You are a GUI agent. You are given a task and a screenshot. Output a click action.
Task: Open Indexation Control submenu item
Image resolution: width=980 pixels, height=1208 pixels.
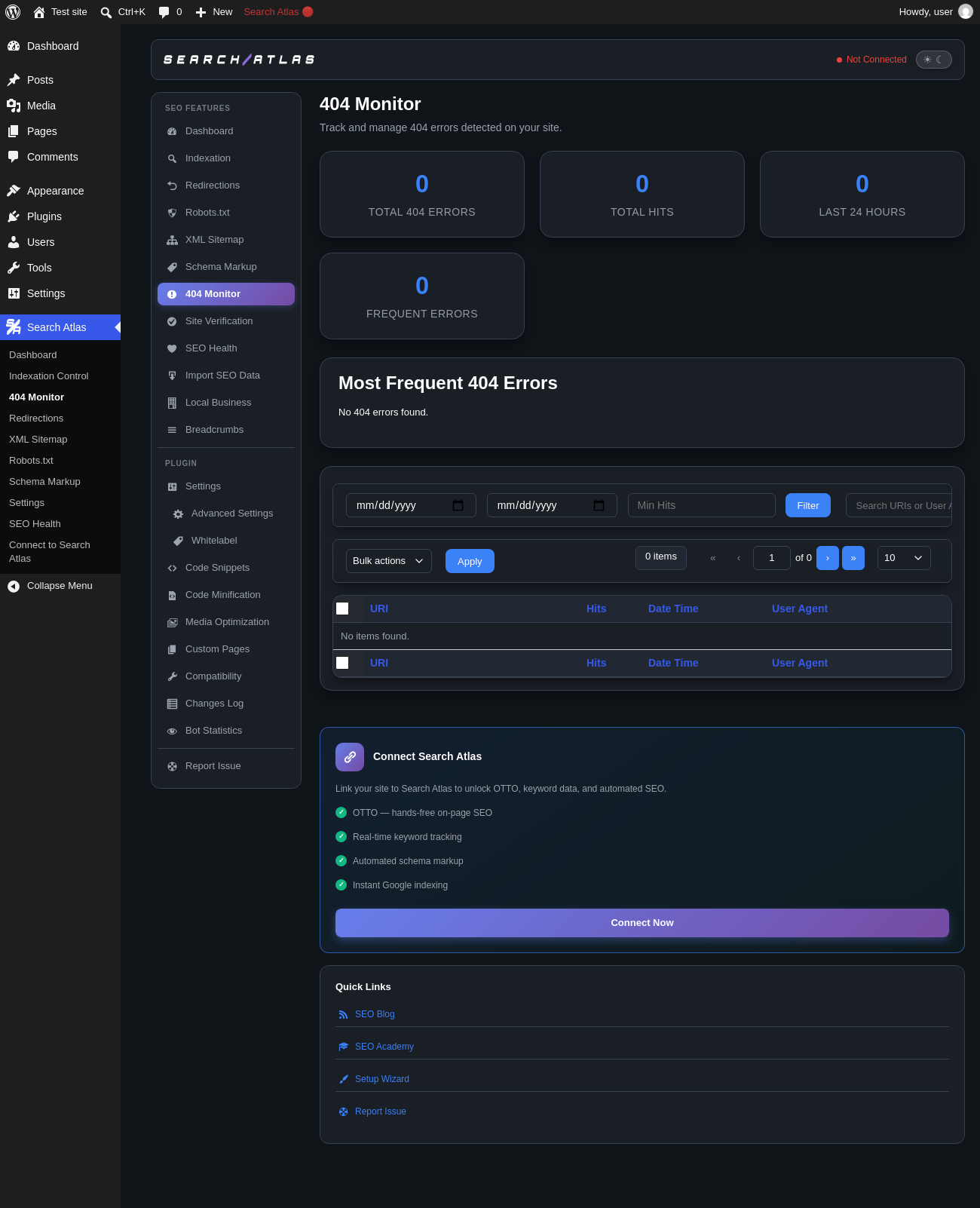point(49,376)
